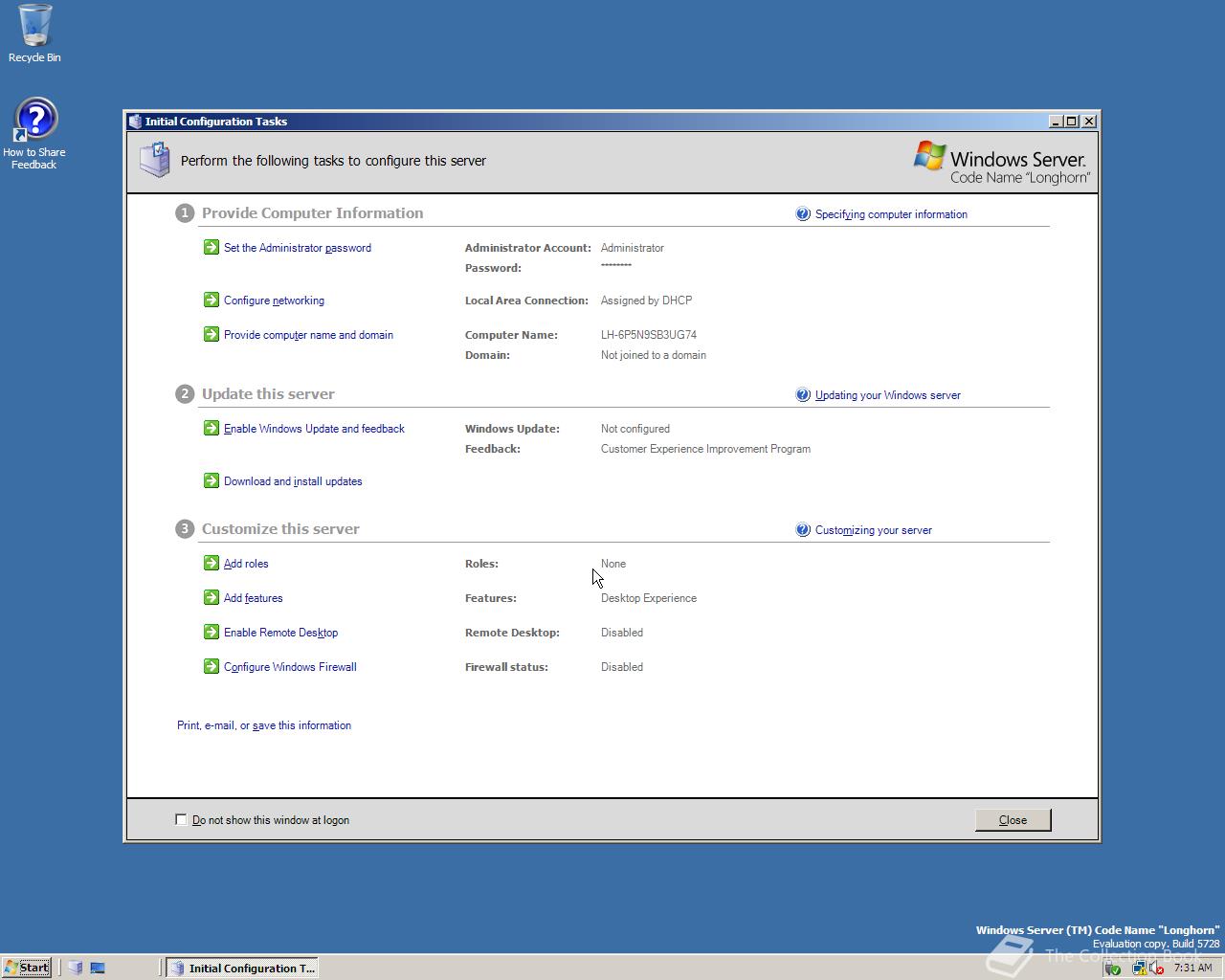Click green arrow beside Configure networking
The width and height of the screenshot is (1225, 980).
tap(212, 300)
